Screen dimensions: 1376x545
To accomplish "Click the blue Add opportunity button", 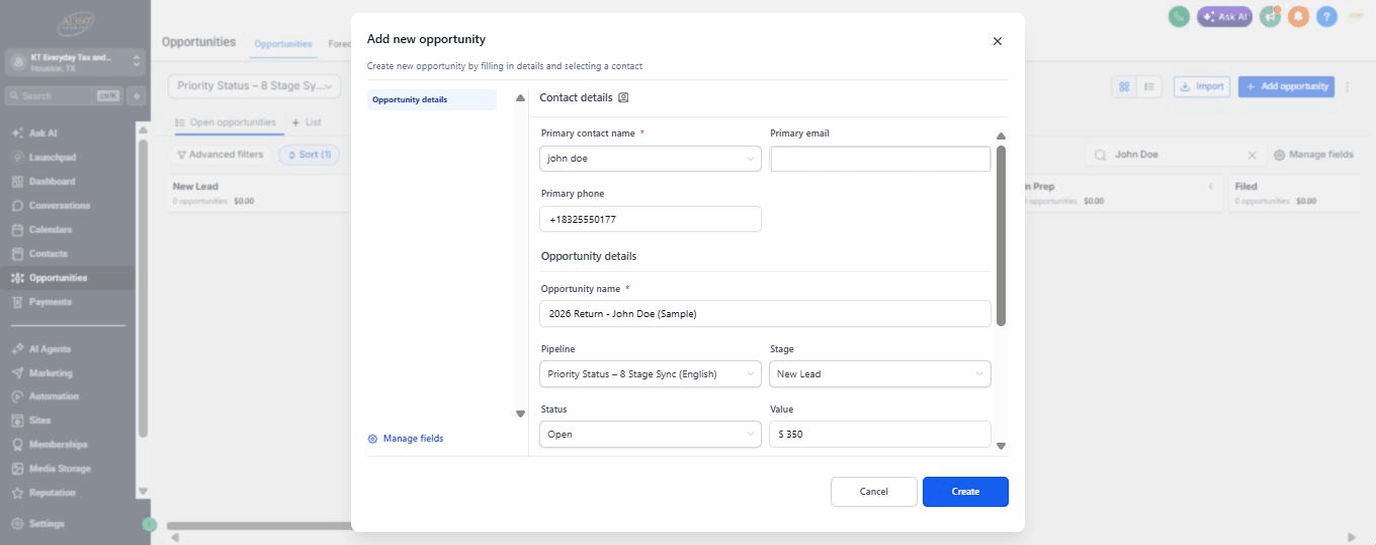I will coord(1286,87).
